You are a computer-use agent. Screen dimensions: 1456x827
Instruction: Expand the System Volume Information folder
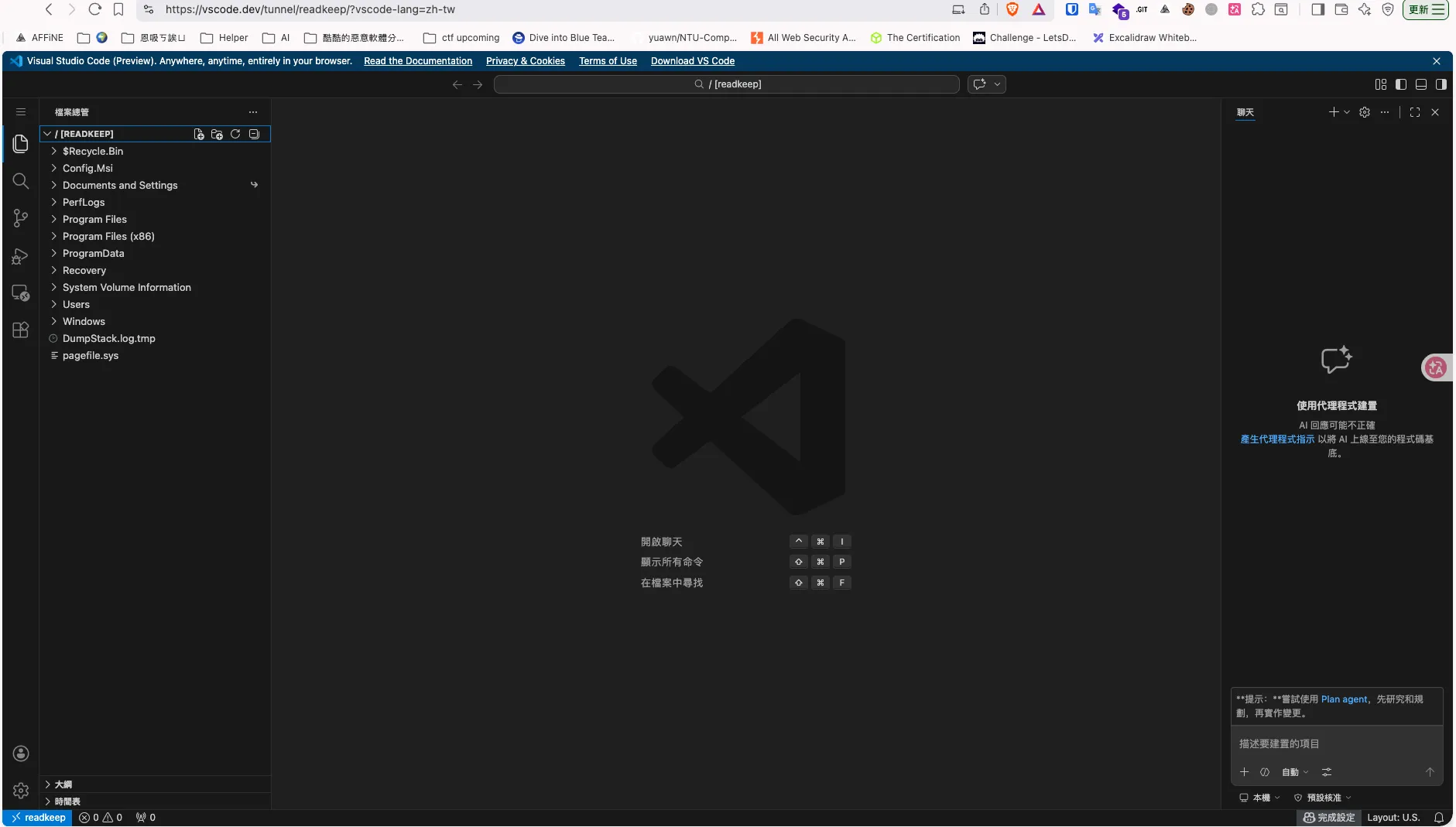point(155,288)
